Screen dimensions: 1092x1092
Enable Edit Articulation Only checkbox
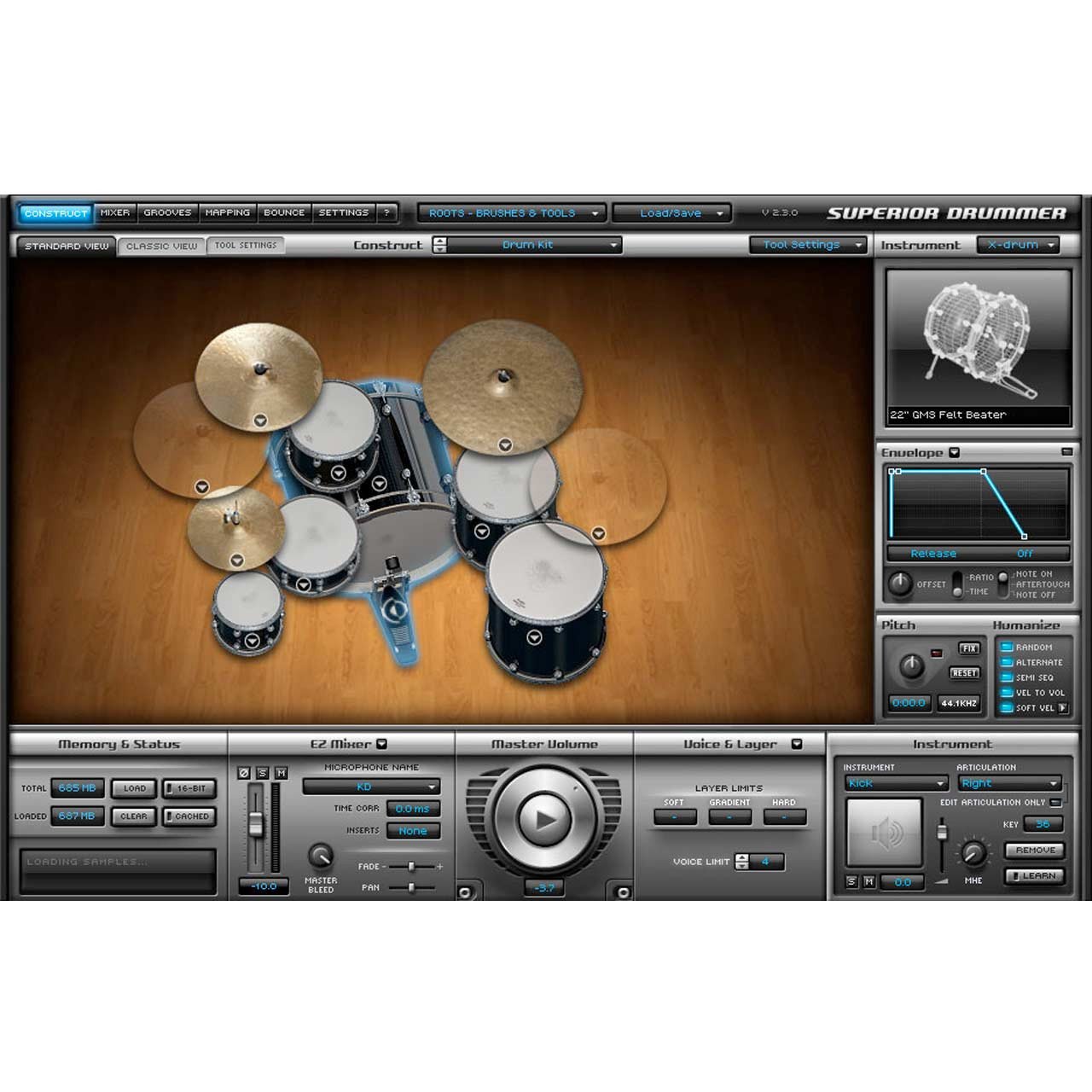pos(1055,803)
